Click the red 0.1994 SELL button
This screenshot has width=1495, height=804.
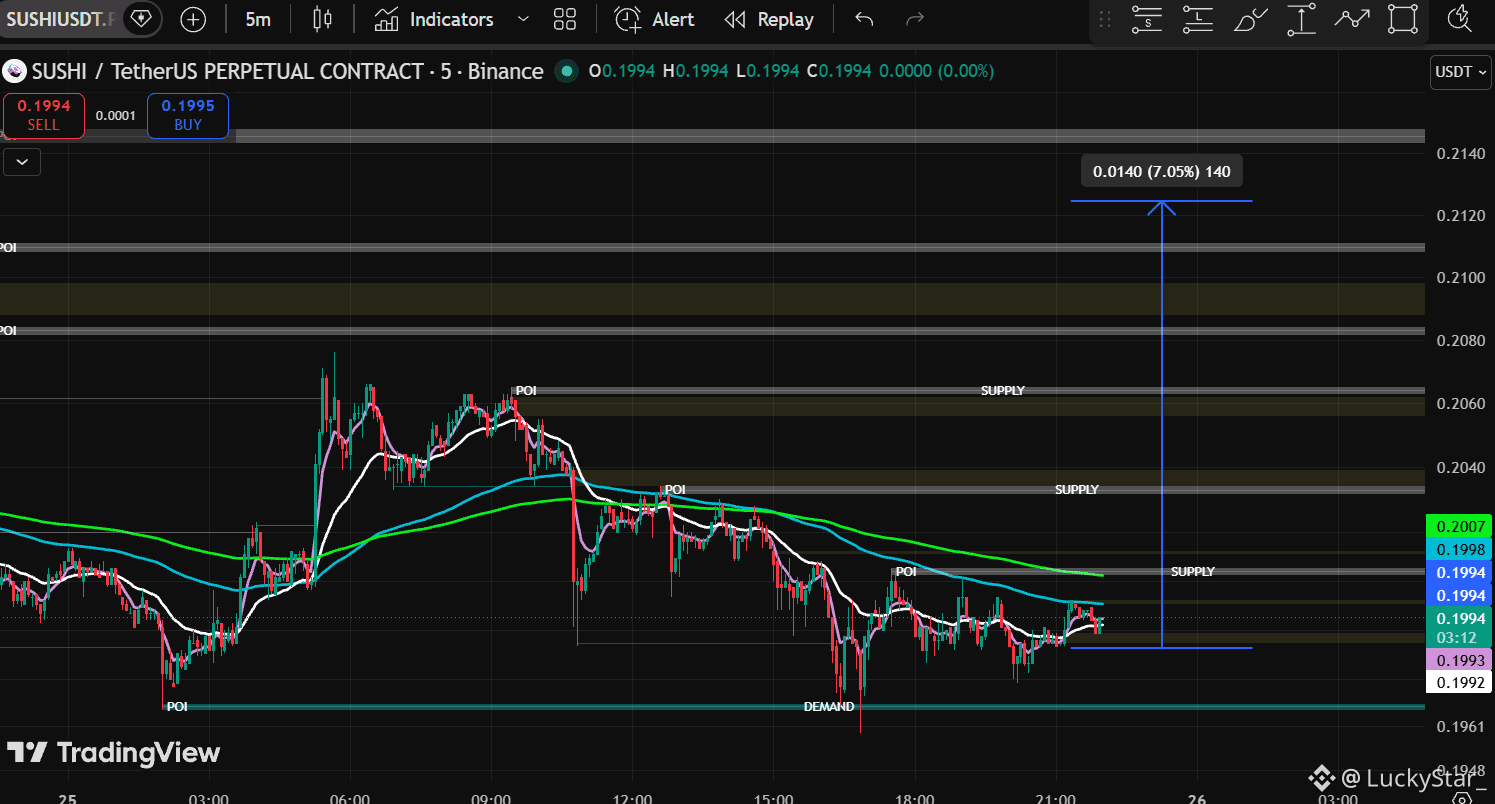[44, 115]
